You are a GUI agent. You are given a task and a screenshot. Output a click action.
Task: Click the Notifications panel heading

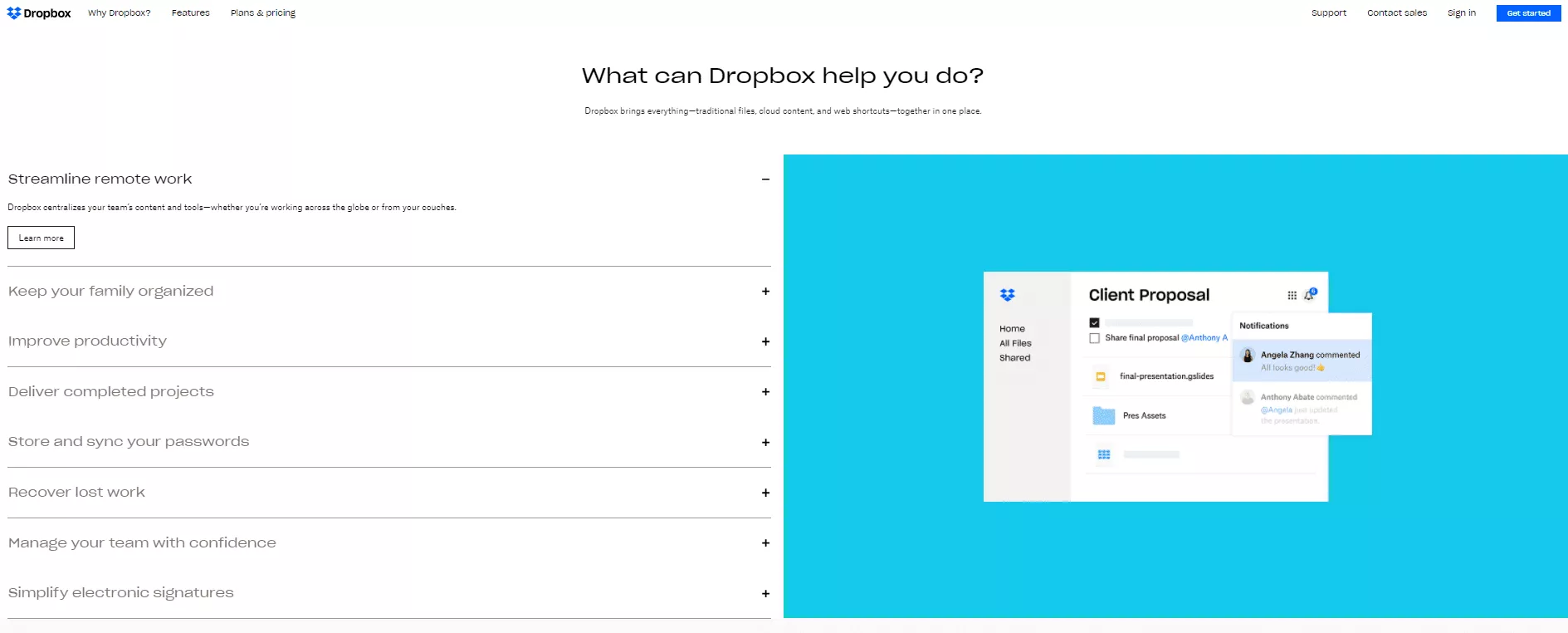click(1264, 326)
